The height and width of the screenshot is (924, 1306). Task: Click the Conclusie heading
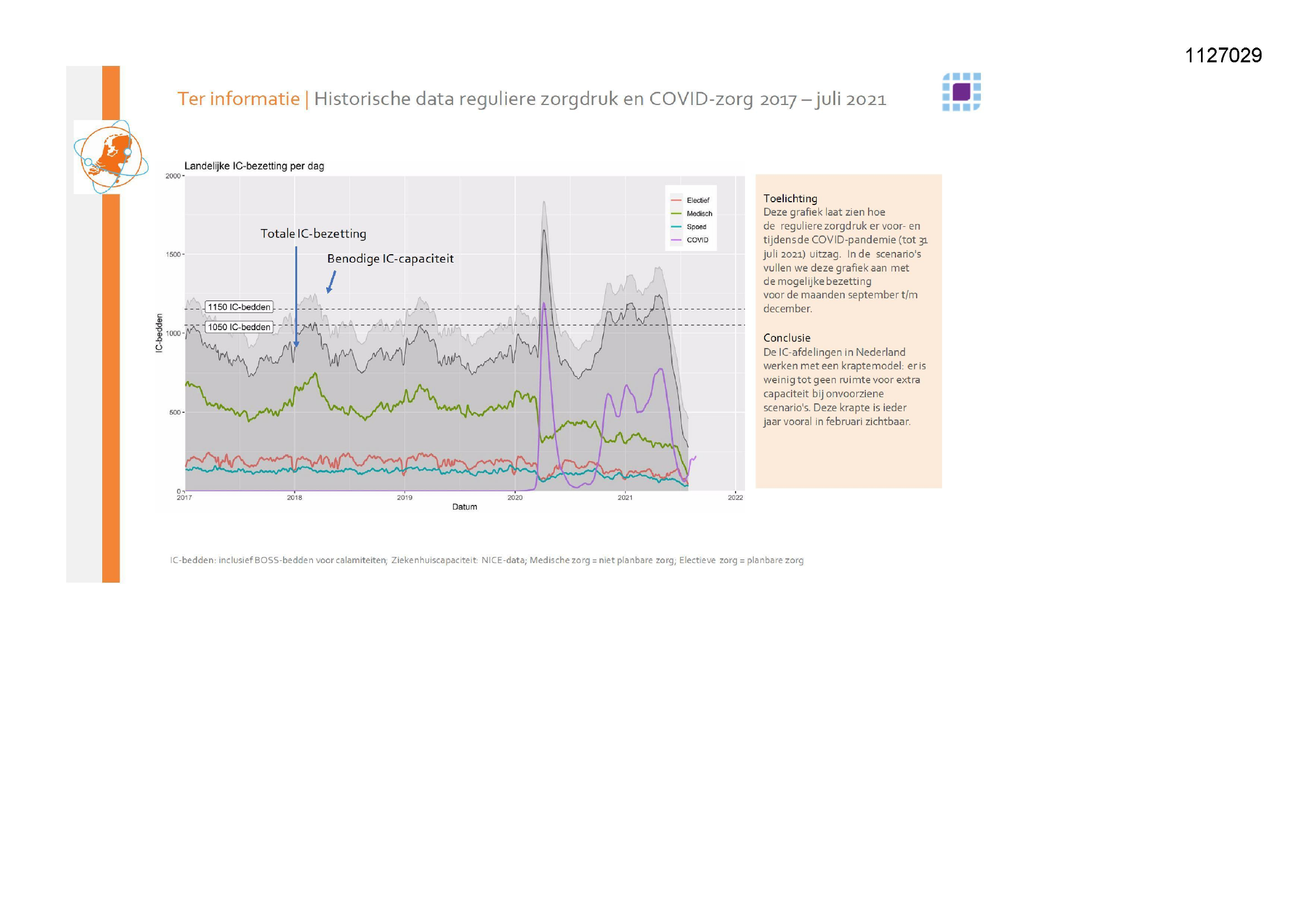786,337
